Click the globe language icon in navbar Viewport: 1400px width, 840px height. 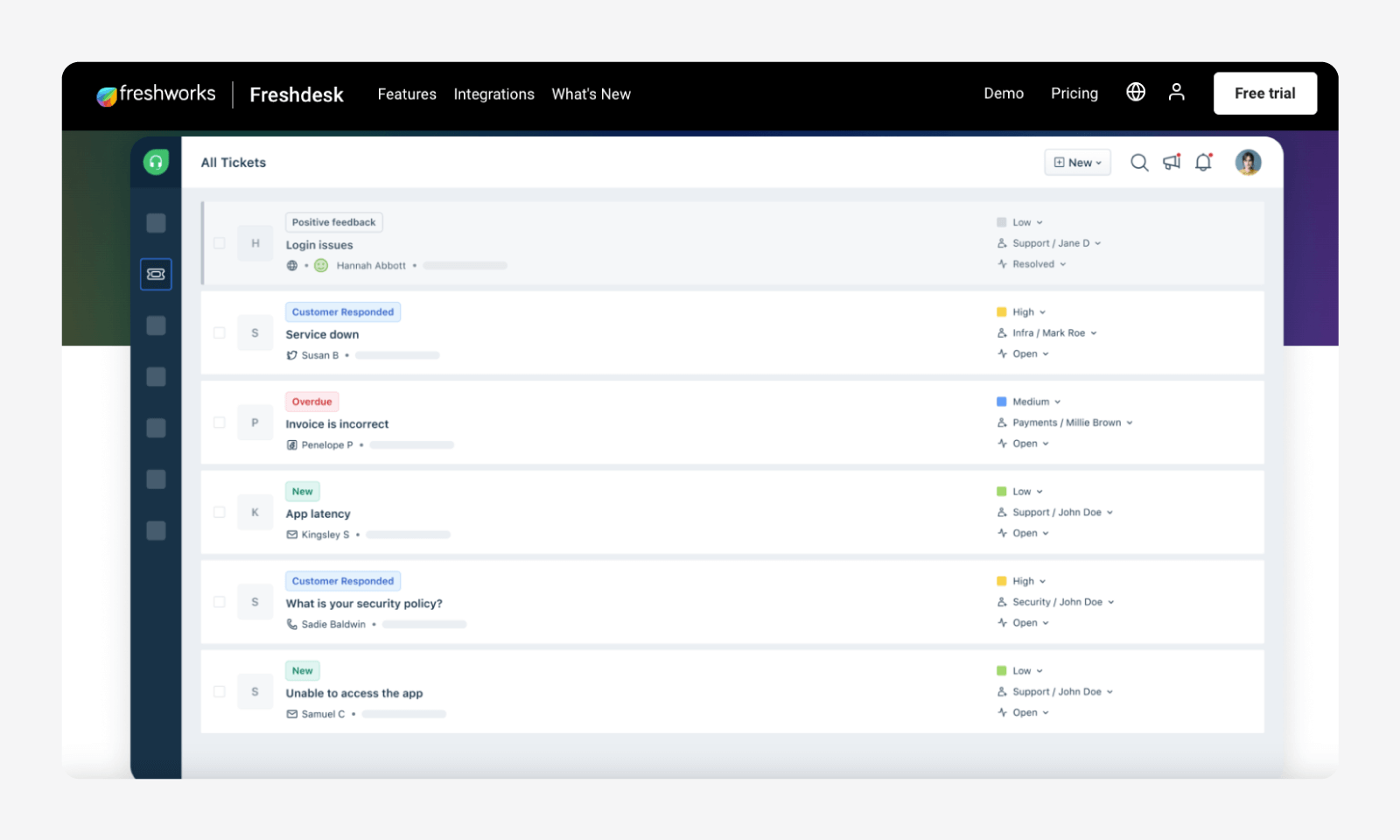tap(1136, 93)
